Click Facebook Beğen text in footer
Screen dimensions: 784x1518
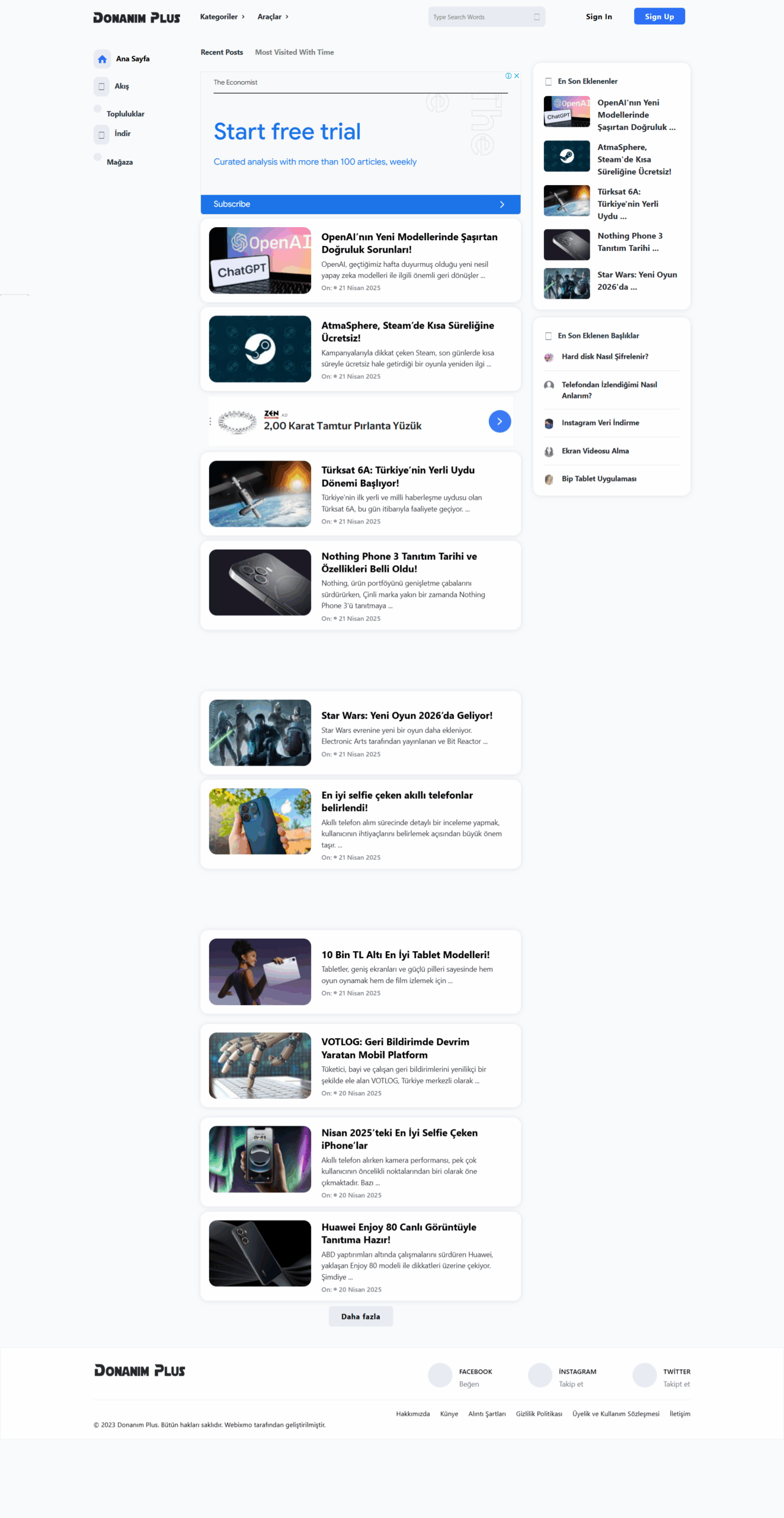tap(469, 1384)
